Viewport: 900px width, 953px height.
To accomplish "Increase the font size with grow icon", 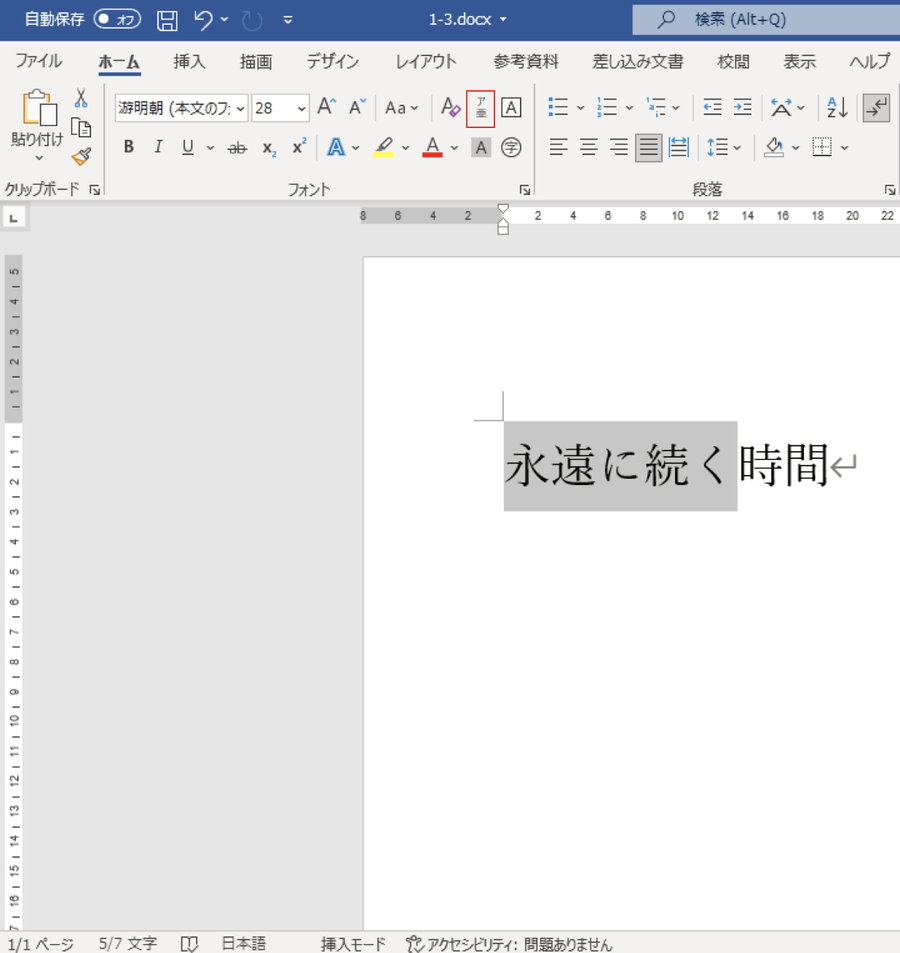I will (327, 108).
